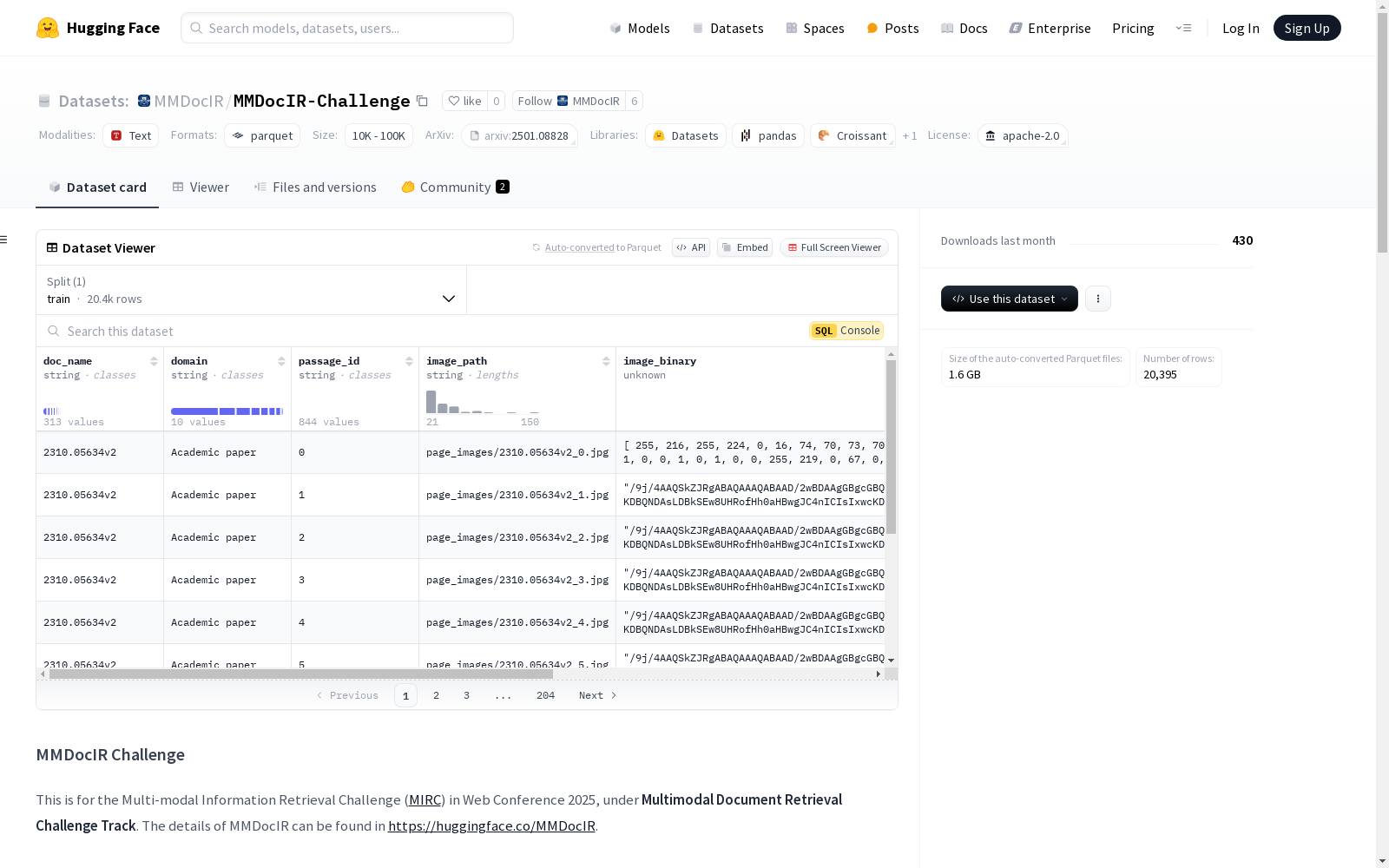This screenshot has height=868, width=1389.
Task: Click cell page_images/2310.05634v2_3.jpg
Action: [517, 580]
